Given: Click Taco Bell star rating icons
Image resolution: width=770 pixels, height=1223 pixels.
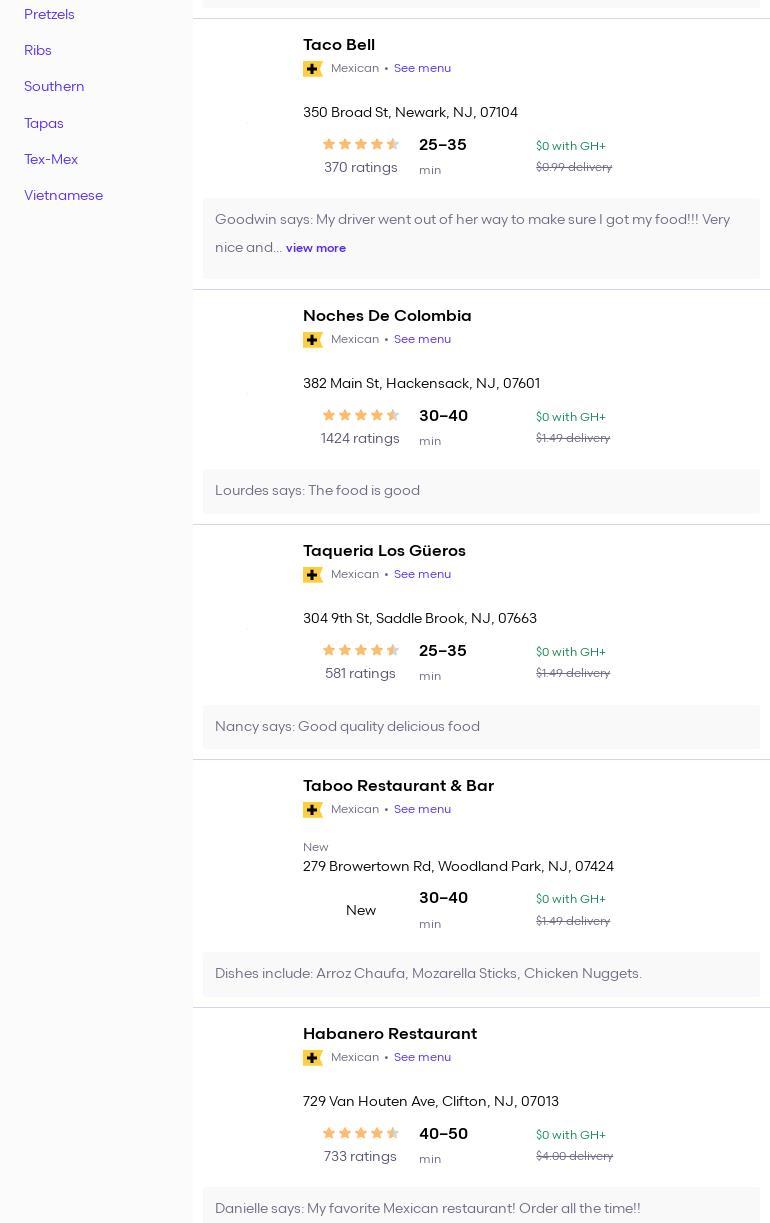Looking at the screenshot, I should point(360,145).
